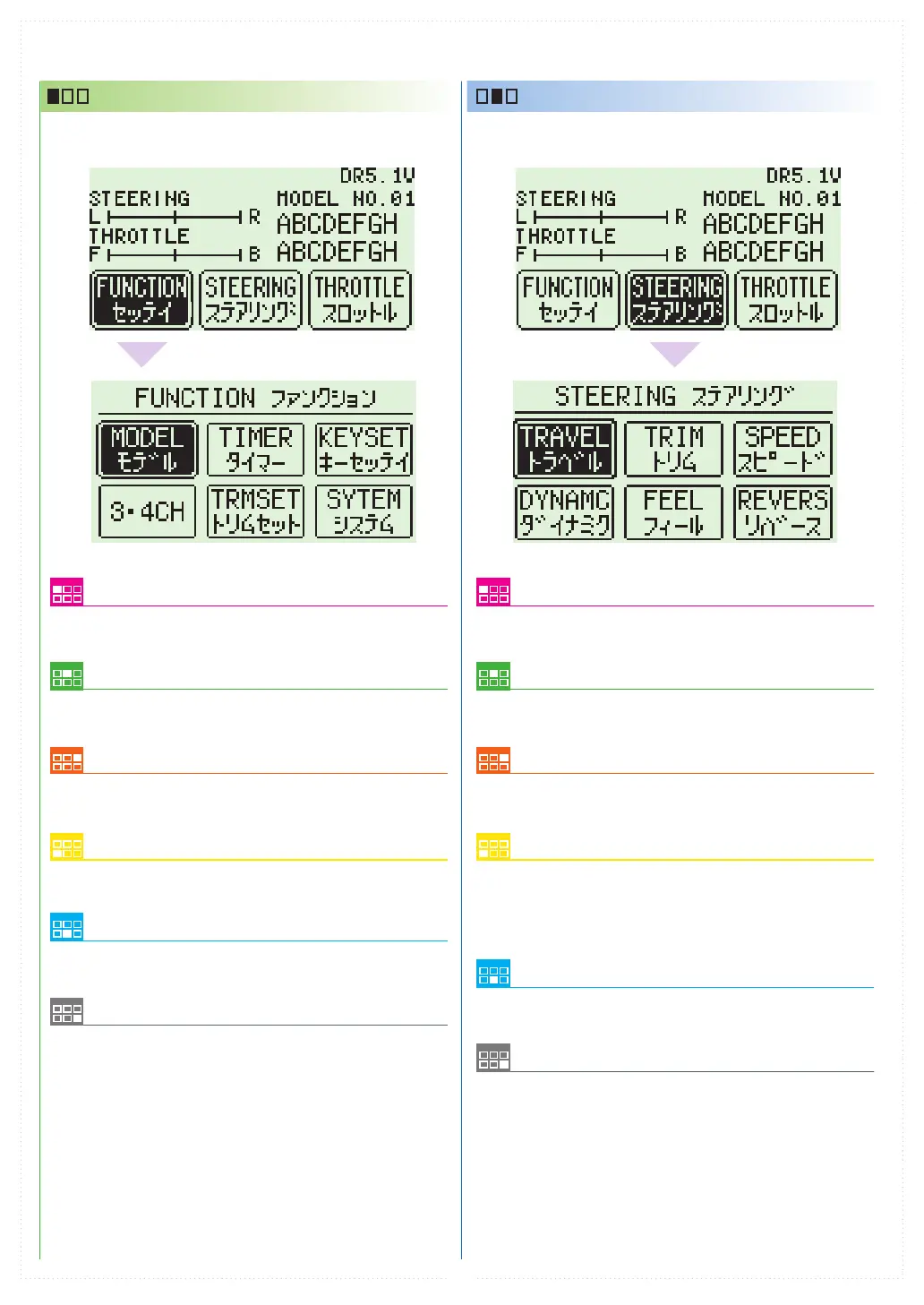Click the three-square indicator in the blue header
Image resolution: width=924 pixels, height=1305 pixels.
pyautogui.click(x=497, y=96)
